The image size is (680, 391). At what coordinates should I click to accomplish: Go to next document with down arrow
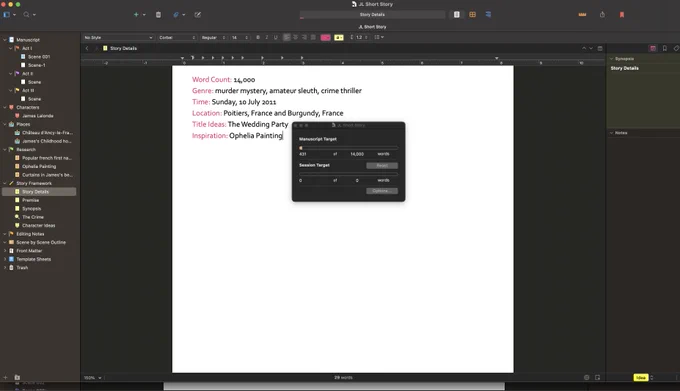pos(591,49)
